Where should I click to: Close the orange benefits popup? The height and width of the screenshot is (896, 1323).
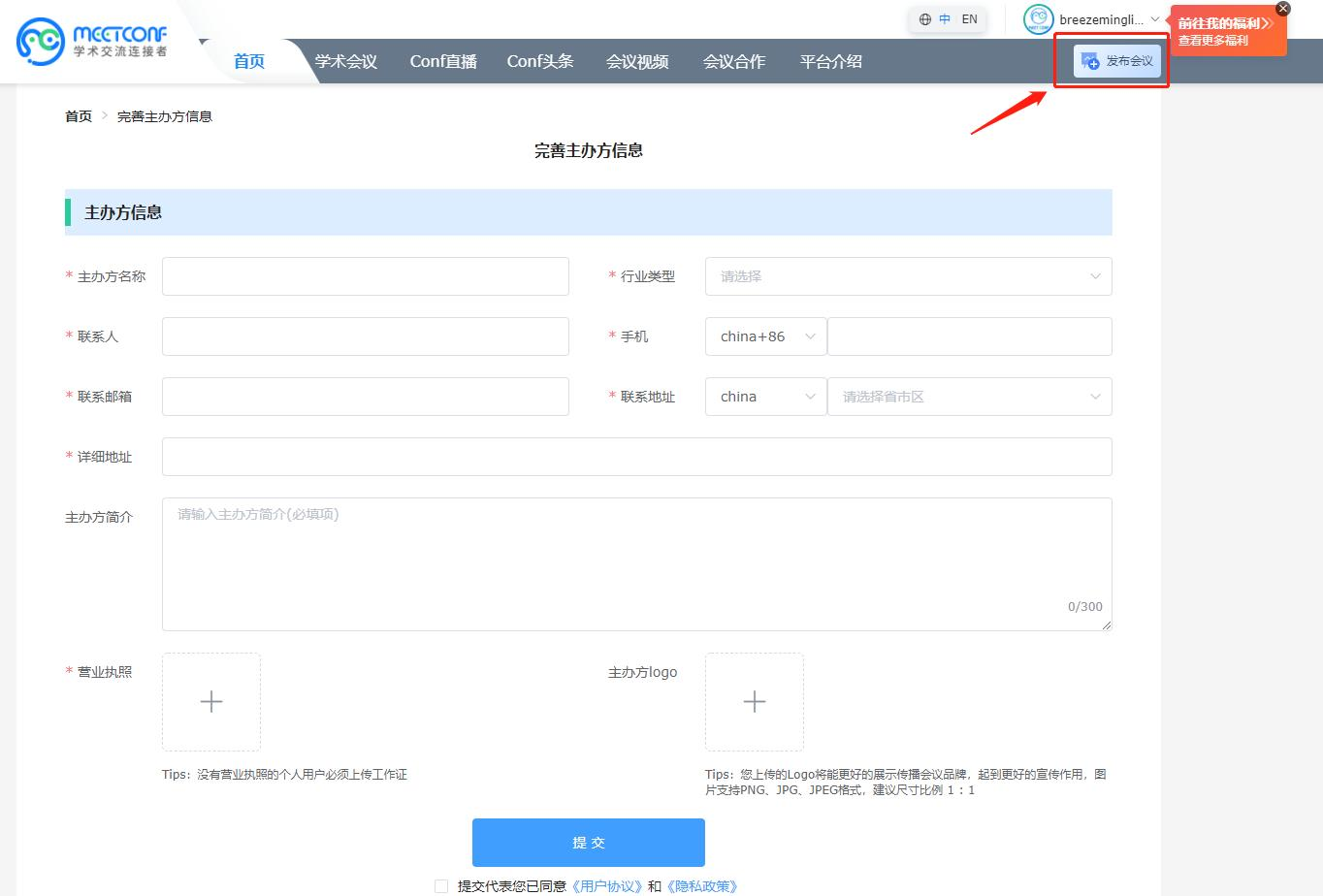tap(1283, 9)
